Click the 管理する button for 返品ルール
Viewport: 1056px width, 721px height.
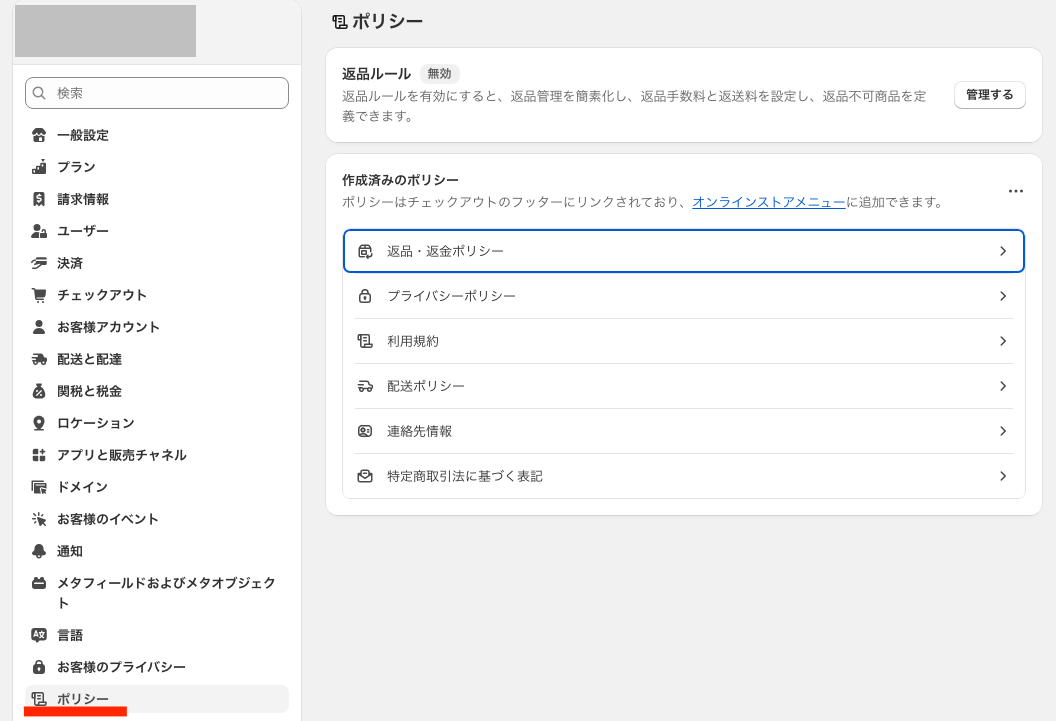click(x=989, y=95)
